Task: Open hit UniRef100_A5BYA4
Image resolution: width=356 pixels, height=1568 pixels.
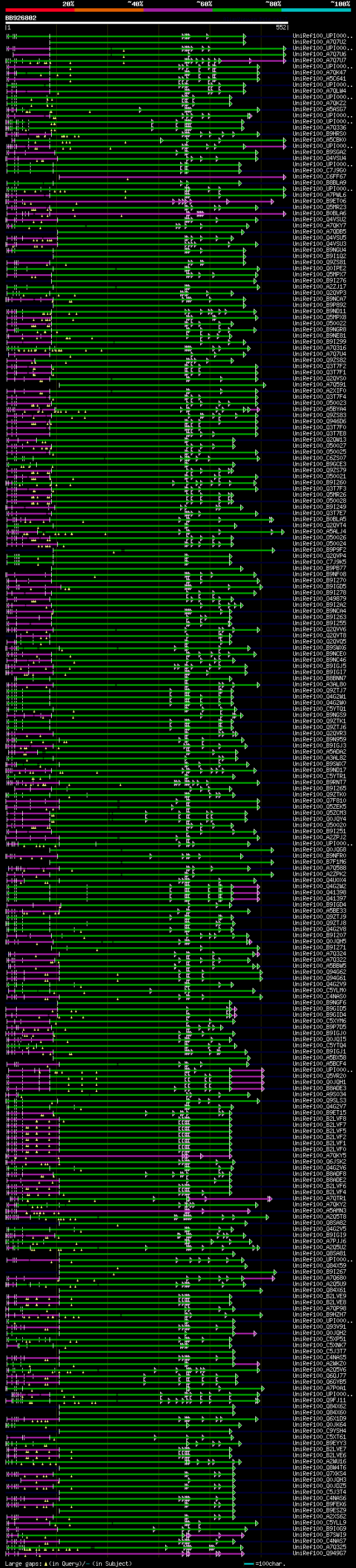Action: pyautogui.click(x=319, y=409)
